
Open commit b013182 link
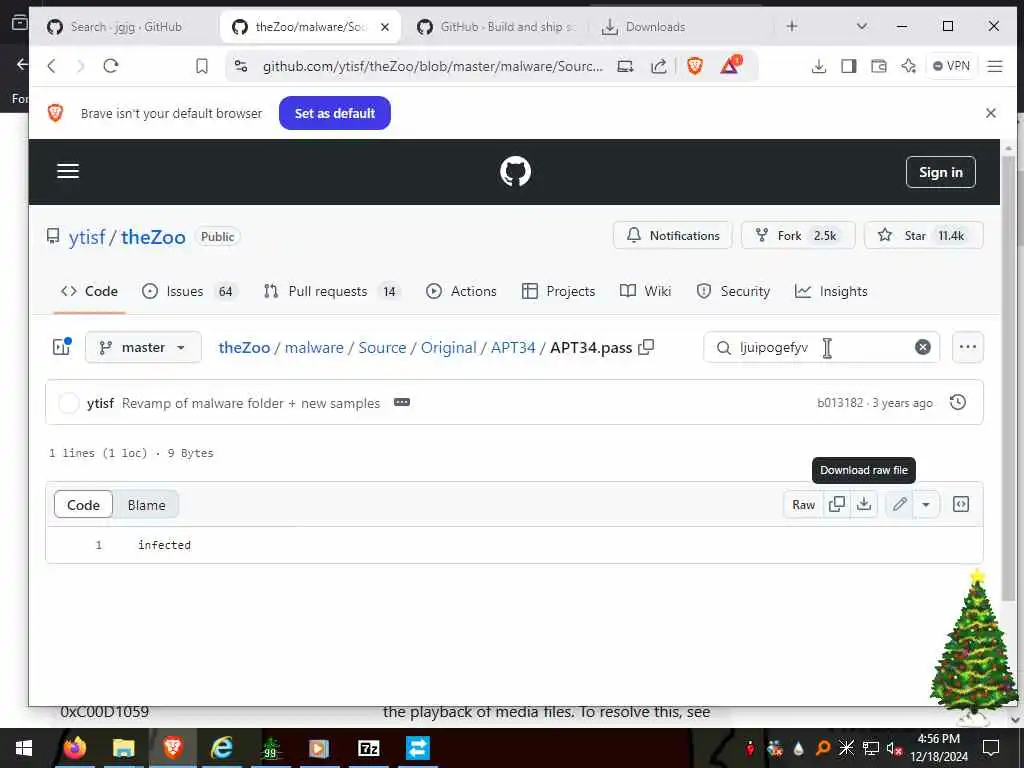tap(840, 403)
